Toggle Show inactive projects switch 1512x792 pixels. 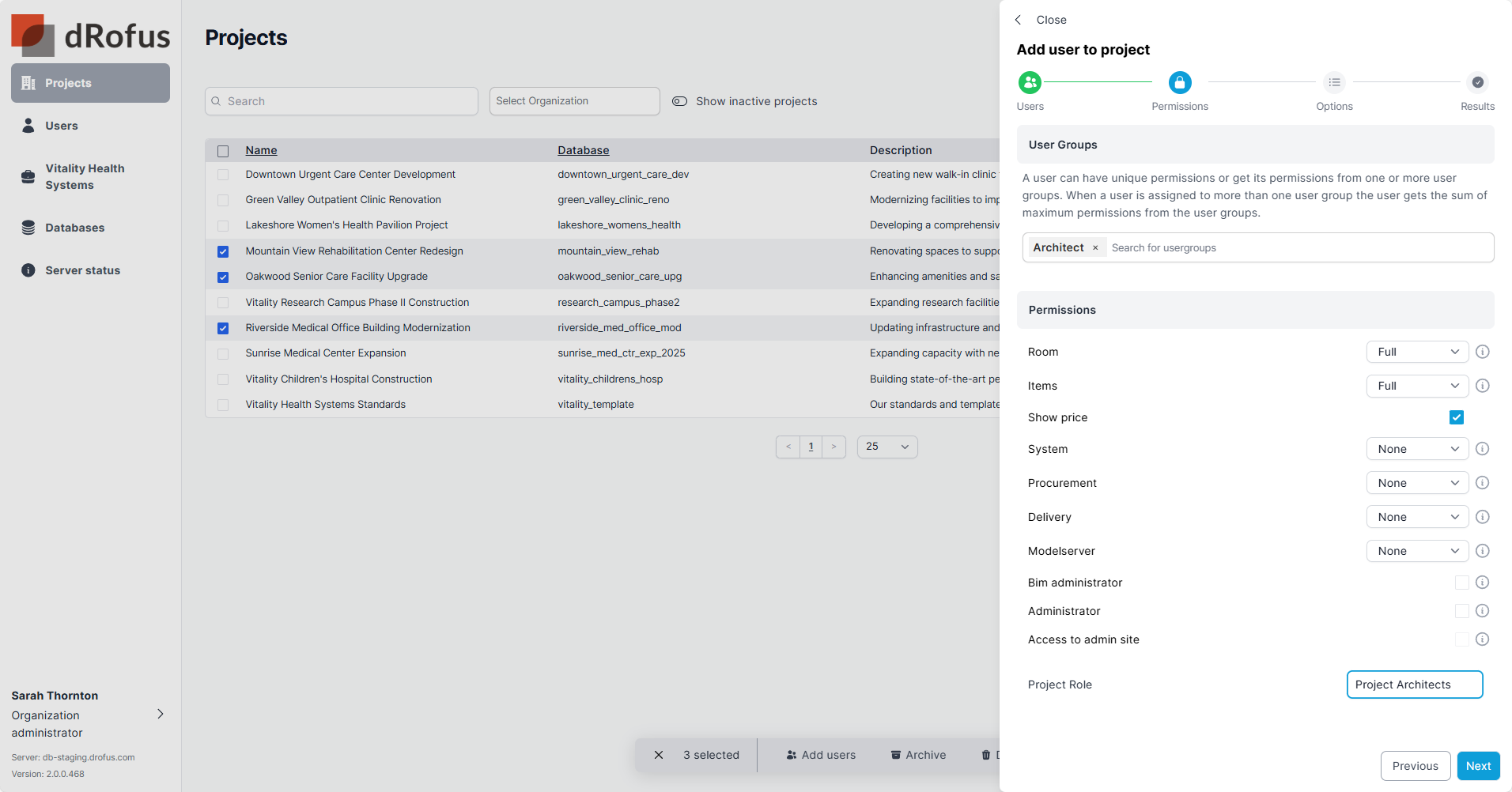click(x=679, y=101)
